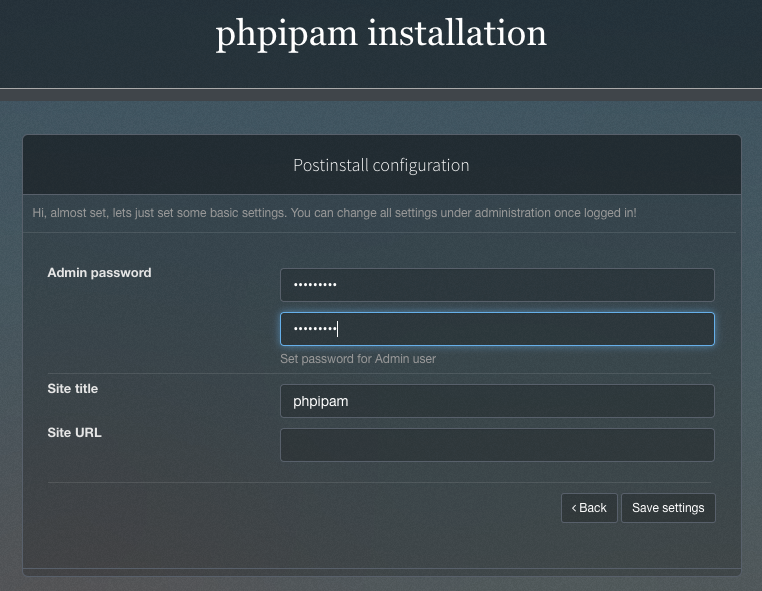
Task: Click the phpipam installation page title
Action: [381, 34]
